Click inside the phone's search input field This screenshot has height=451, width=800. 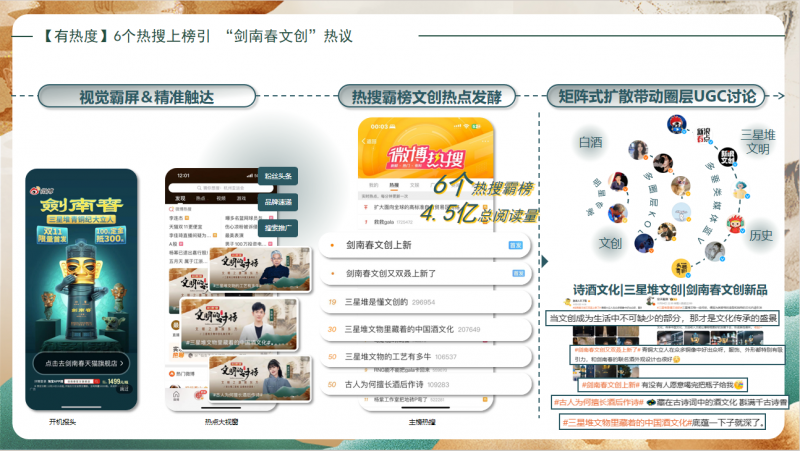point(220,188)
